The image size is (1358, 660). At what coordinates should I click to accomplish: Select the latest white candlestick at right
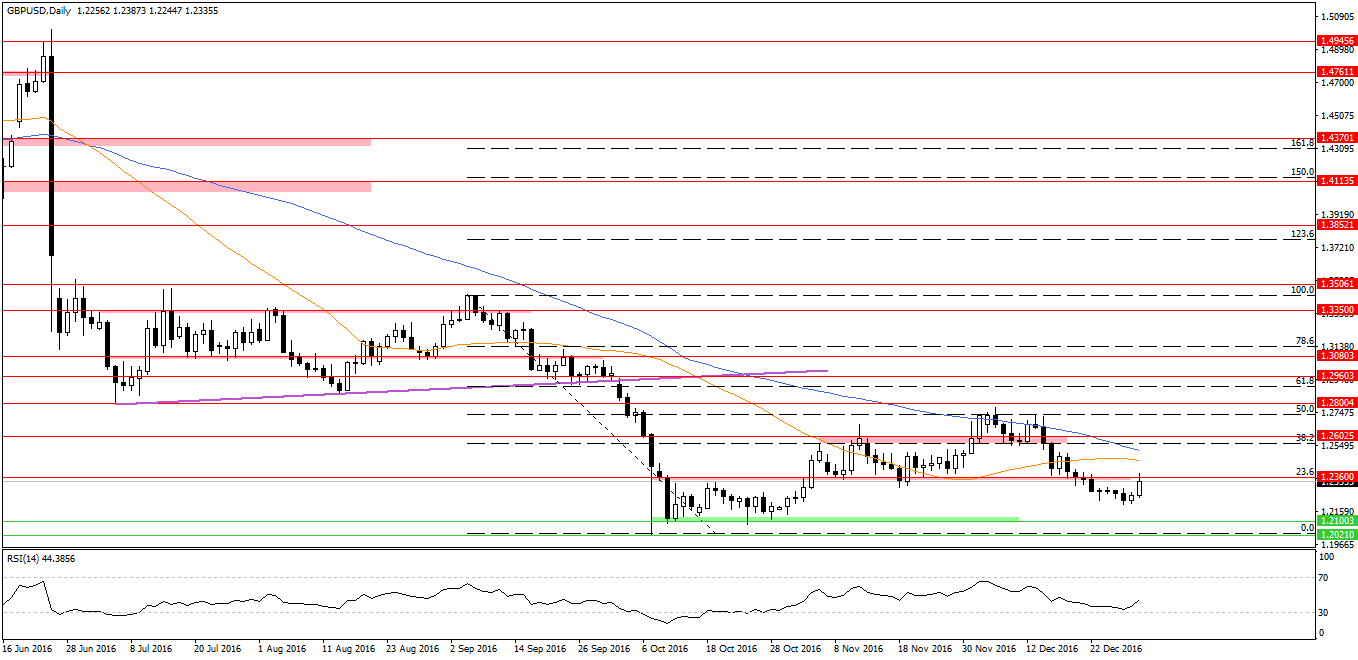[x=1139, y=488]
